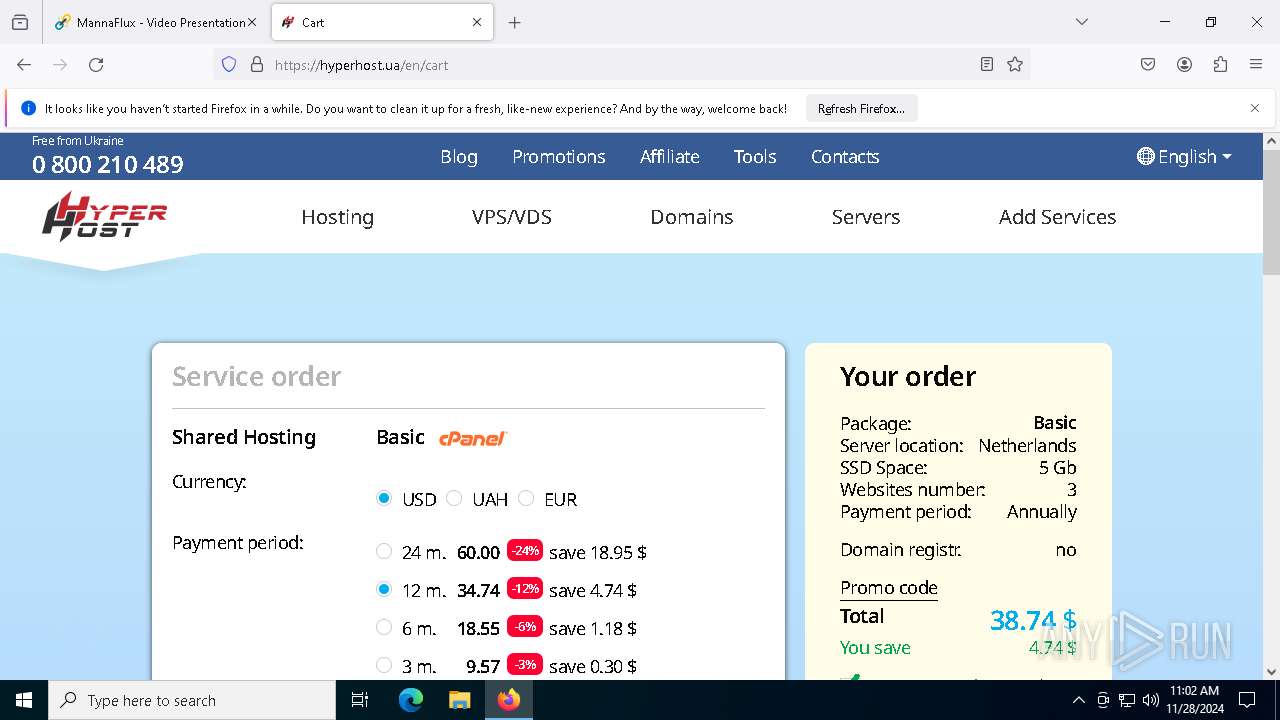Open Task View on taskbar
Viewport: 1280px width, 720px height.
click(360, 700)
